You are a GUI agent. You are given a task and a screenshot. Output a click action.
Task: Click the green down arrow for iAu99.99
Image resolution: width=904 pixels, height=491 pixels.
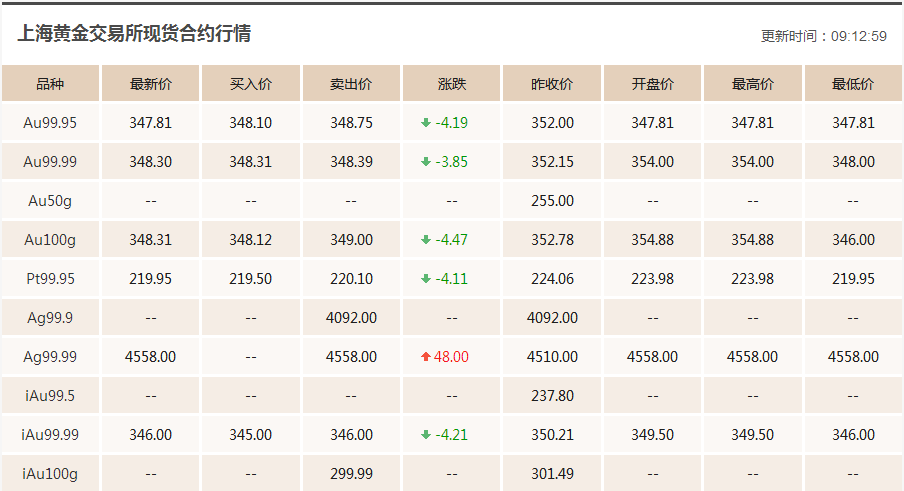click(x=426, y=435)
